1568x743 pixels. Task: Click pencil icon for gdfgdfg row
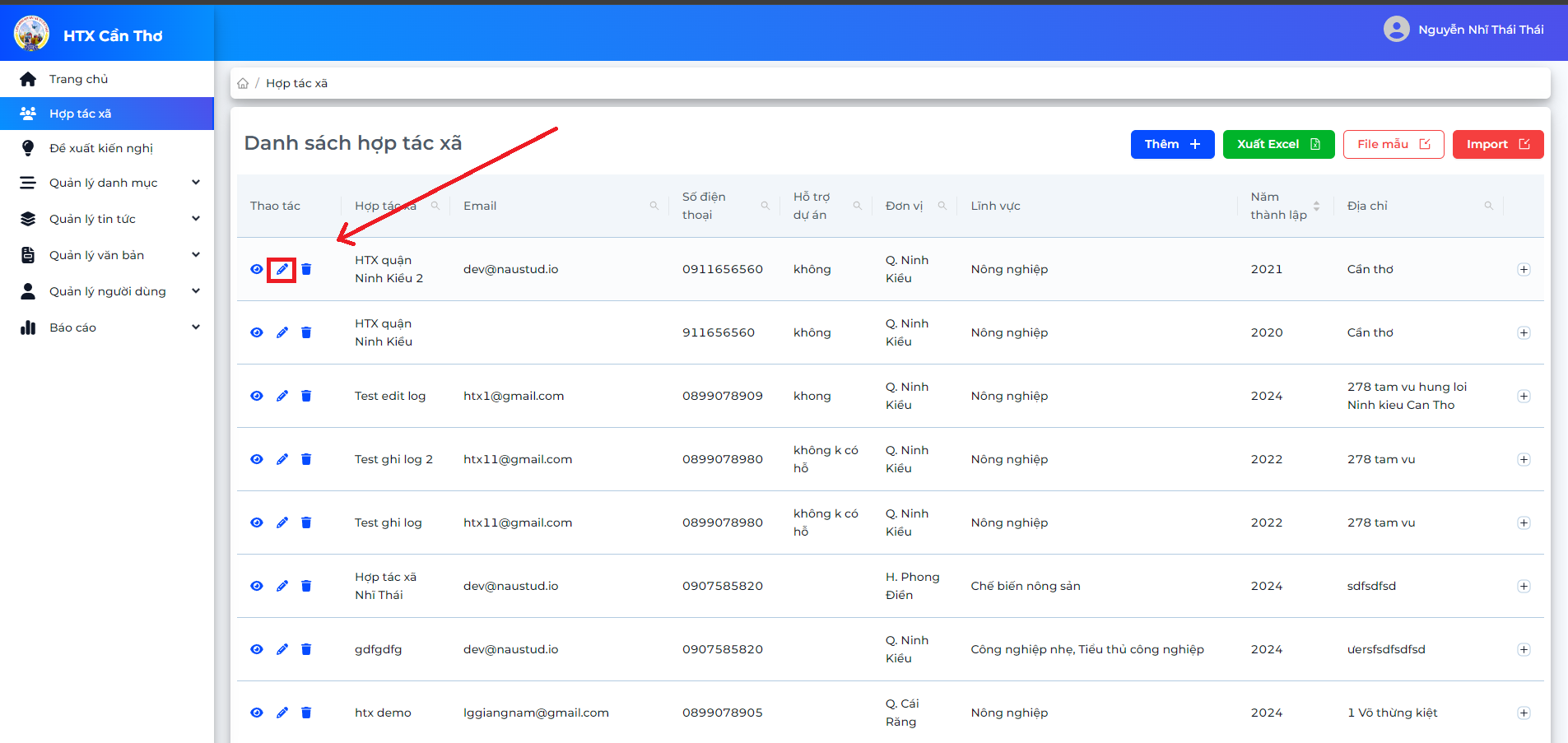click(281, 649)
